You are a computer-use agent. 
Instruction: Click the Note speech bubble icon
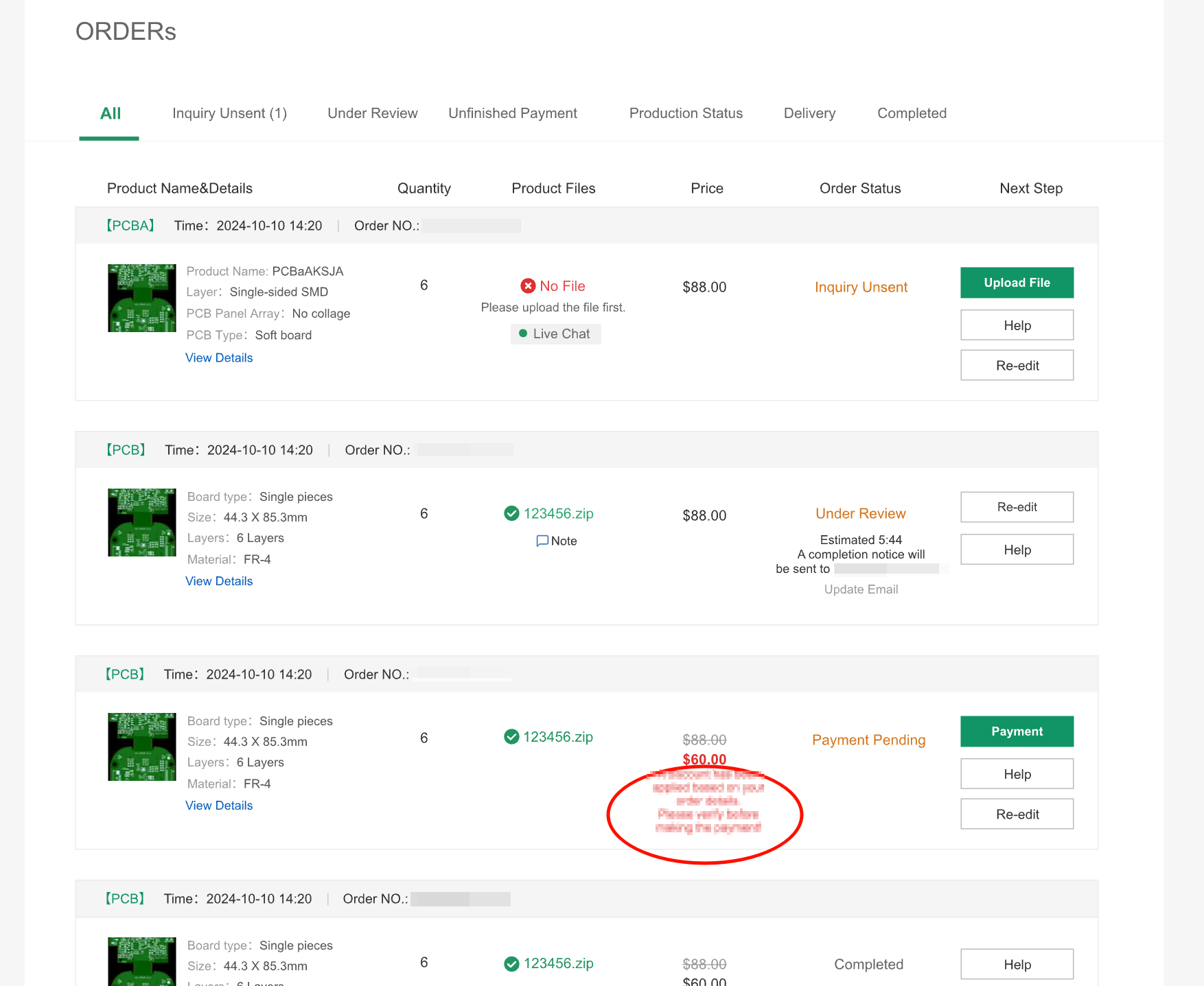[542, 541]
